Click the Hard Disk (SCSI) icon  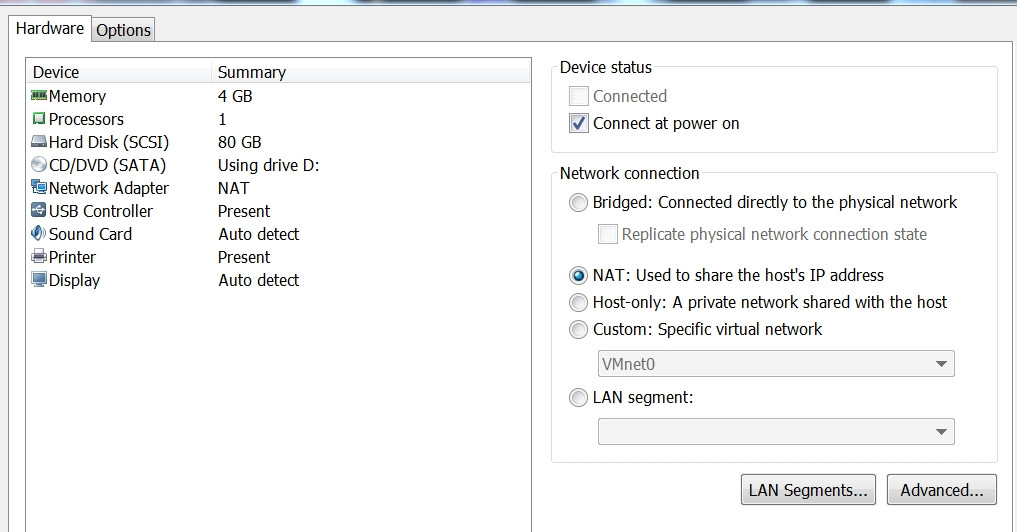click(39, 142)
